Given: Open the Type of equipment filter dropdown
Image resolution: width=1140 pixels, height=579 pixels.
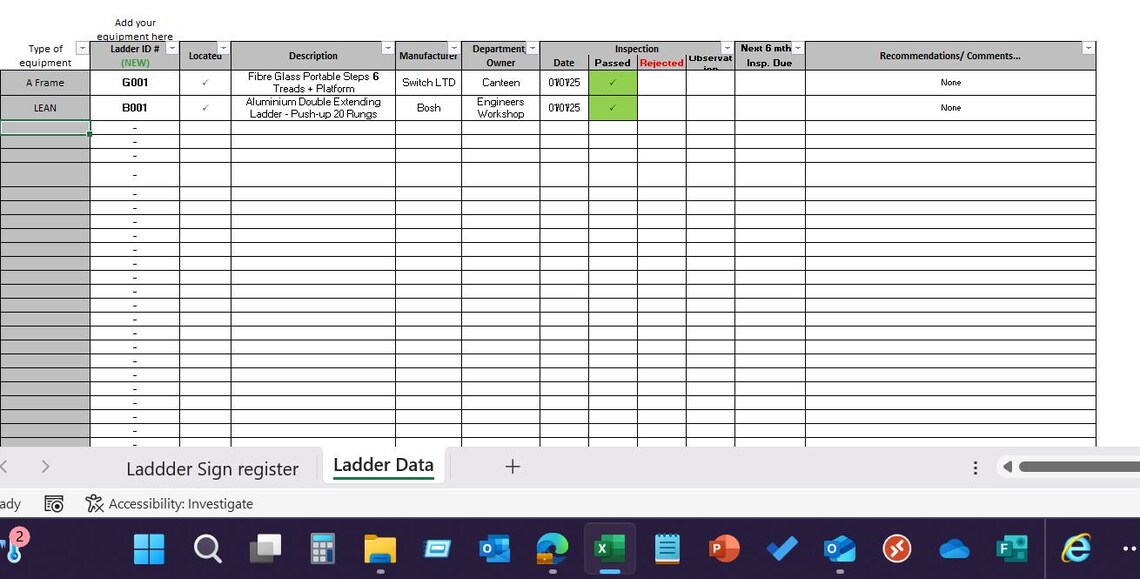Looking at the screenshot, I should tap(82, 48).
